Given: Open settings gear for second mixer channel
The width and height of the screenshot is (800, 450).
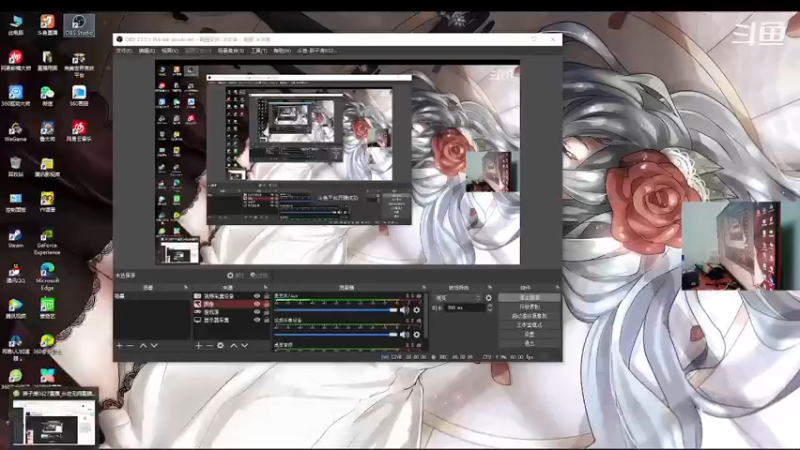Looking at the screenshot, I should coord(417,334).
